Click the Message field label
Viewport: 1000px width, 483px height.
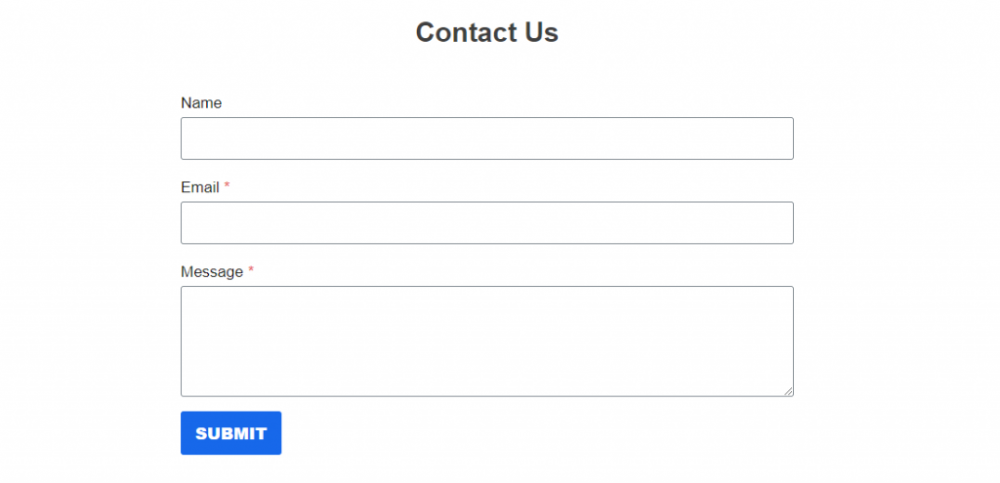point(212,272)
